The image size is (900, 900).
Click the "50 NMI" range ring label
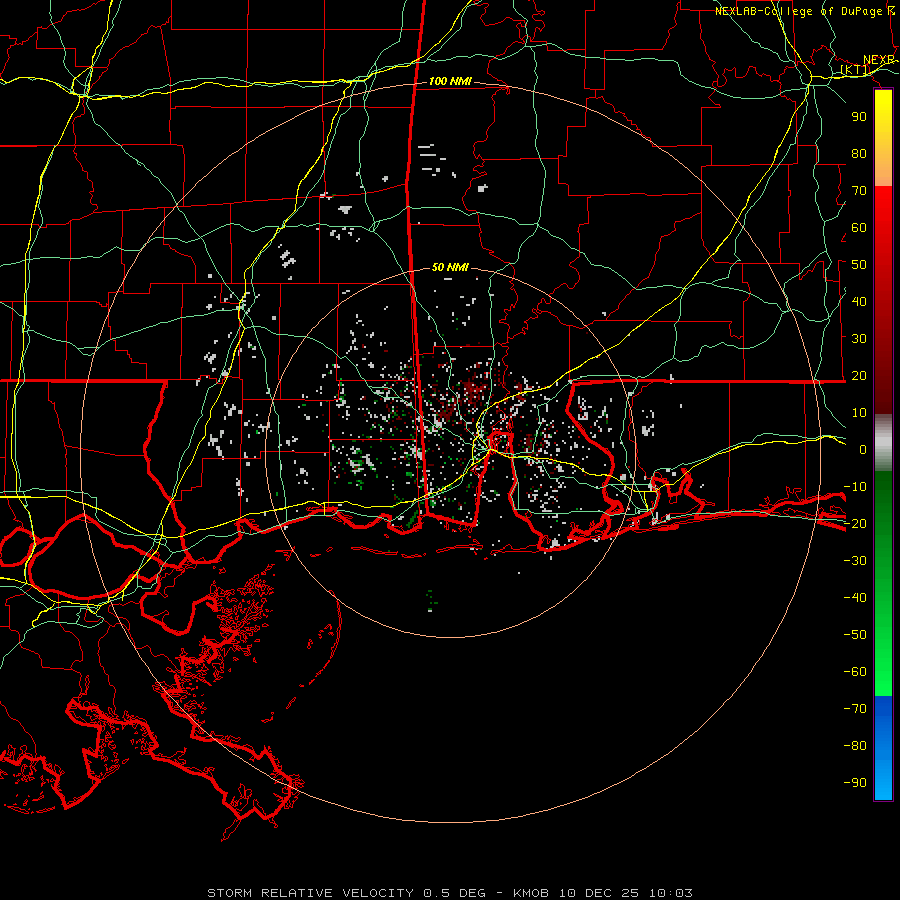[450, 267]
